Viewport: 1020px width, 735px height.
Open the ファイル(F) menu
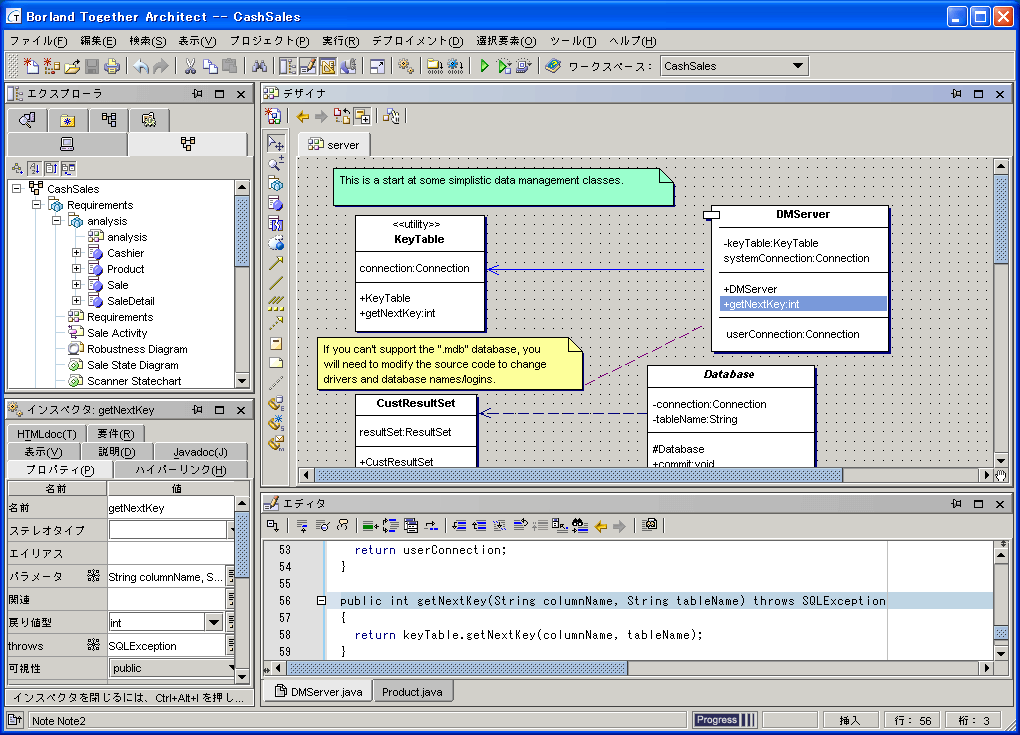(38, 41)
